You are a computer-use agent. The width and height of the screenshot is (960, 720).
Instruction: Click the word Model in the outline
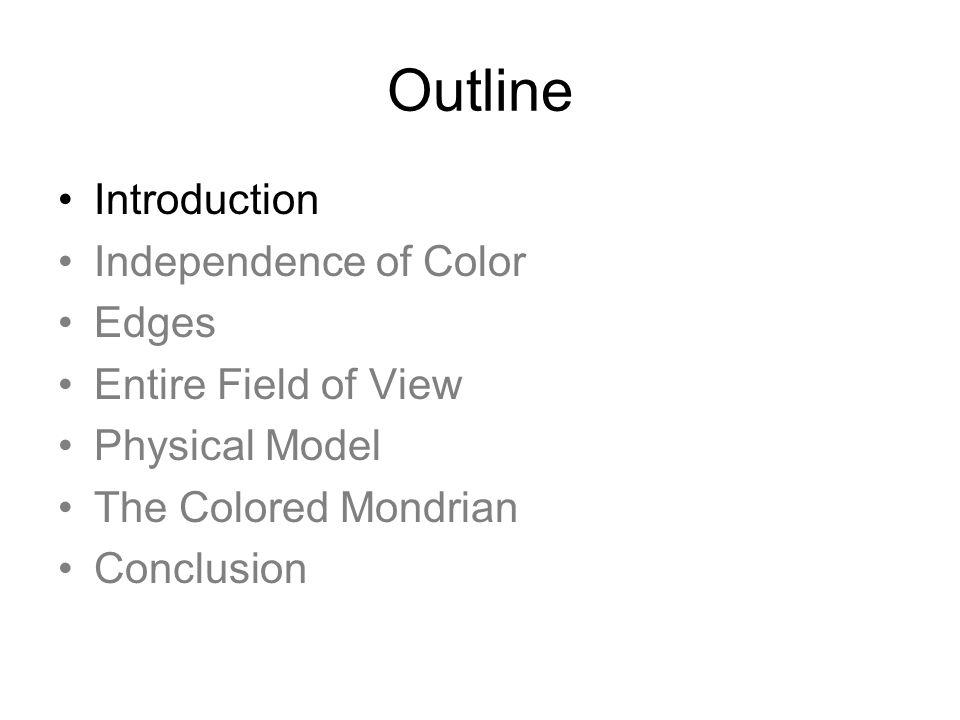pyautogui.click(x=323, y=445)
